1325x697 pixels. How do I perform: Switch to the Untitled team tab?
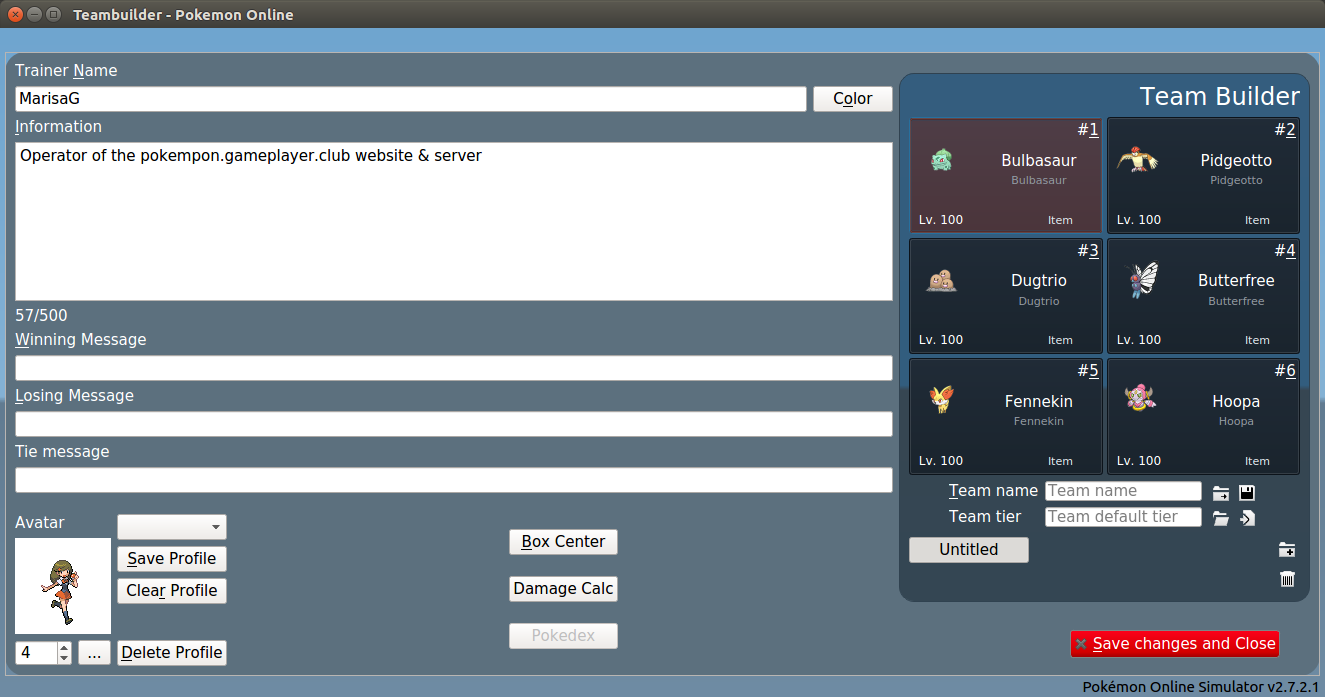tap(969, 550)
